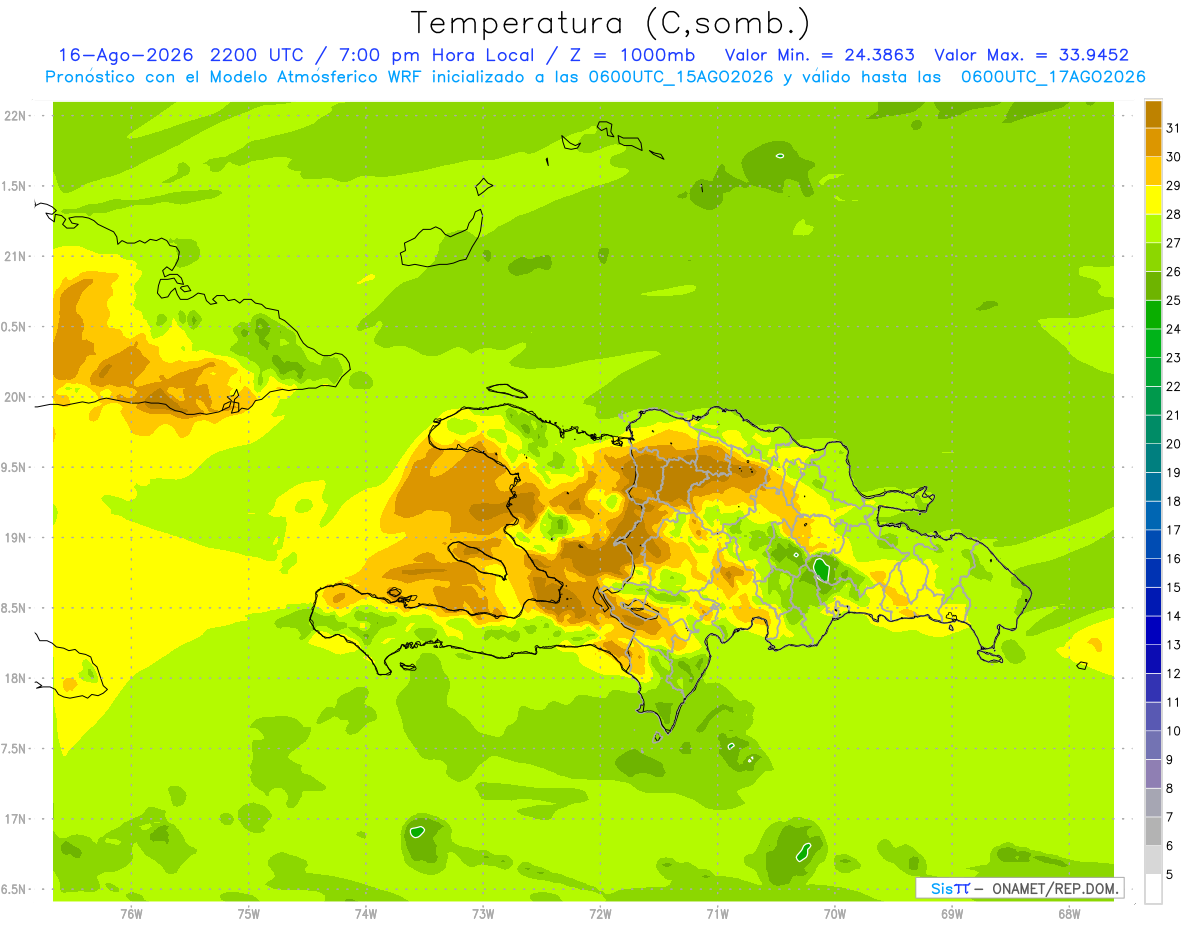Click the yellow swatch between labels 28 and 29

1153,200
